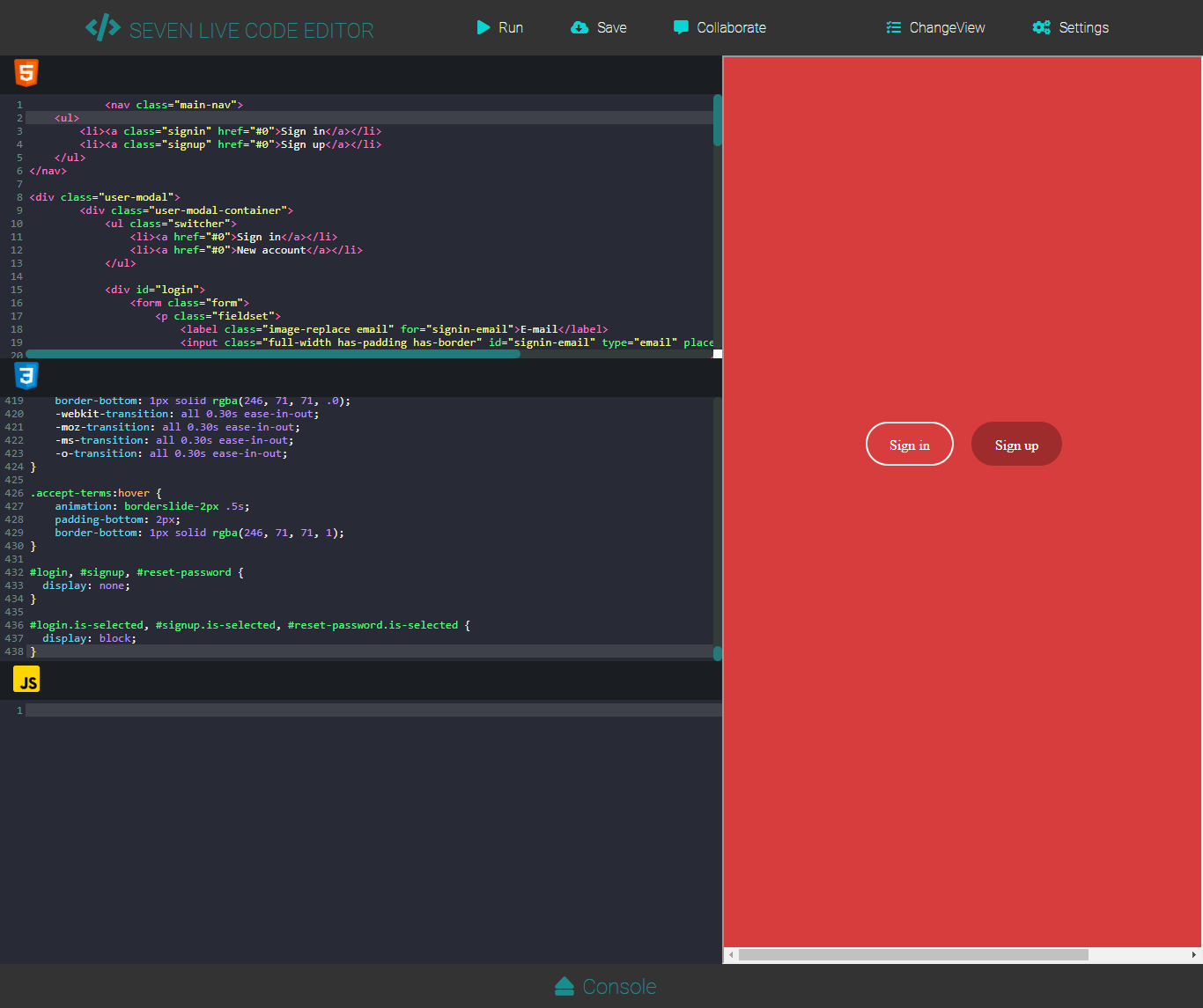The width and height of the screenshot is (1203, 1008).
Task: Click the yellow JS panel icon
Action: (26, 679)
